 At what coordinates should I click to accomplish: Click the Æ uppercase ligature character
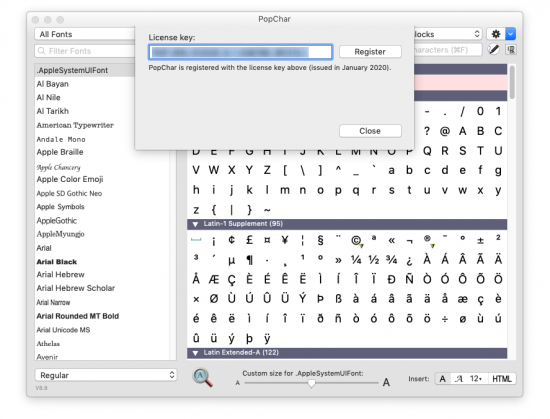tap(214, 279)
